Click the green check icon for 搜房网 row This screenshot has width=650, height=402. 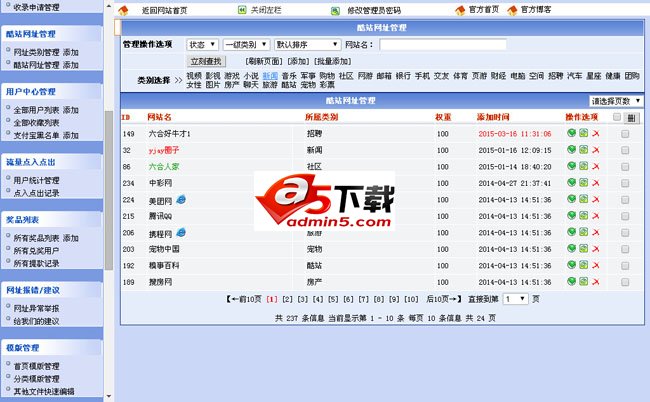pyautogui.click(x=572, y=281)
